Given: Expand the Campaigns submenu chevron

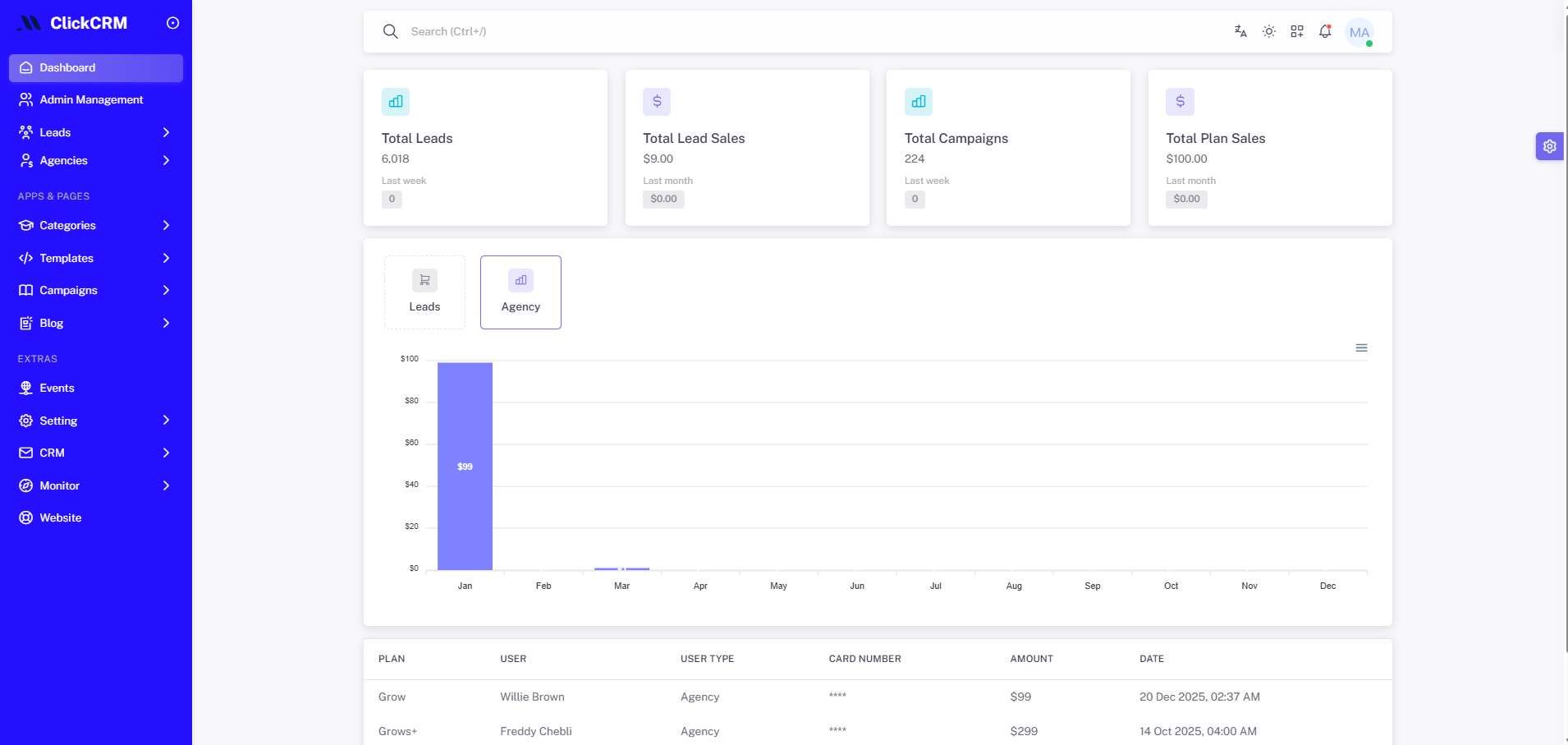Looking at the screenshot, I should 166,290.
